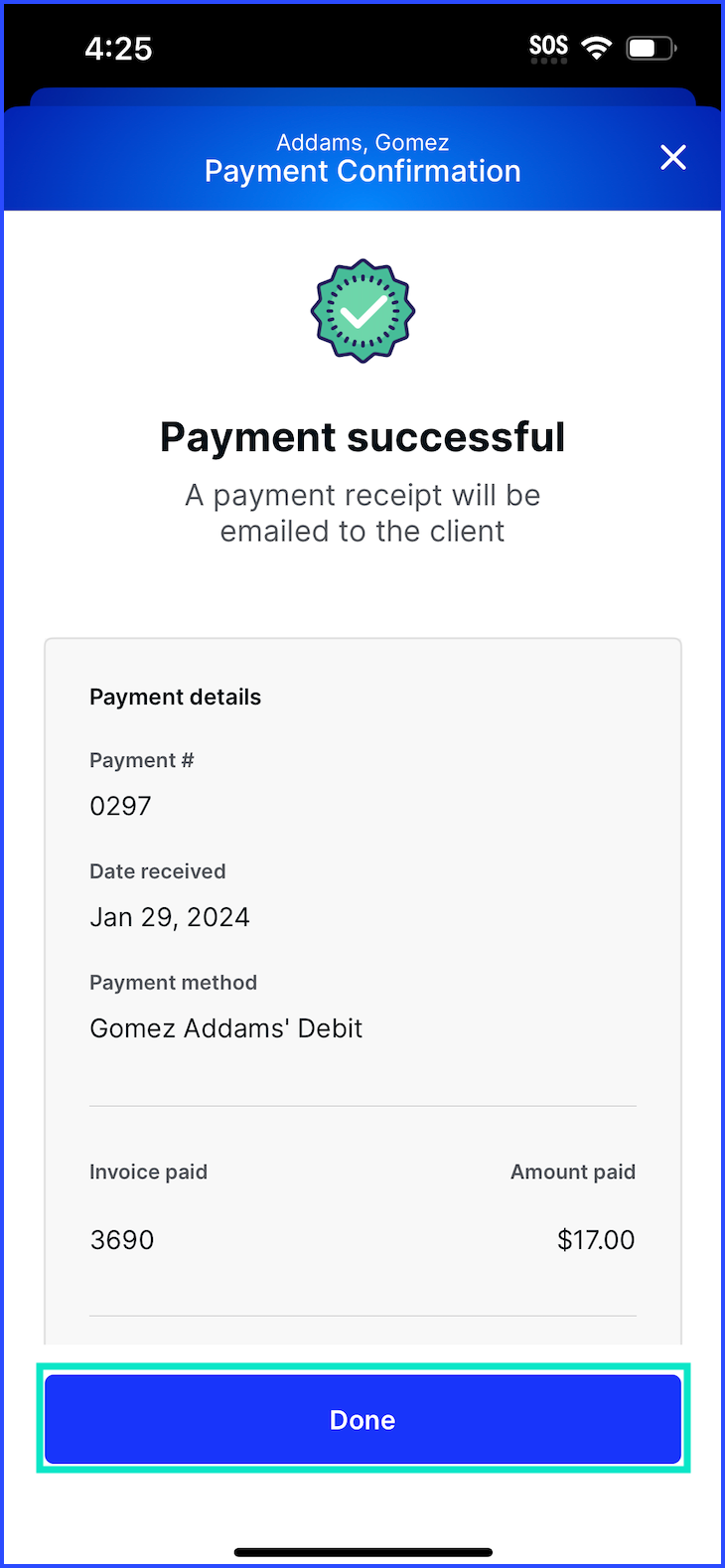Tap the Payment details section header
725x1568 pixels.
[175, 697]
